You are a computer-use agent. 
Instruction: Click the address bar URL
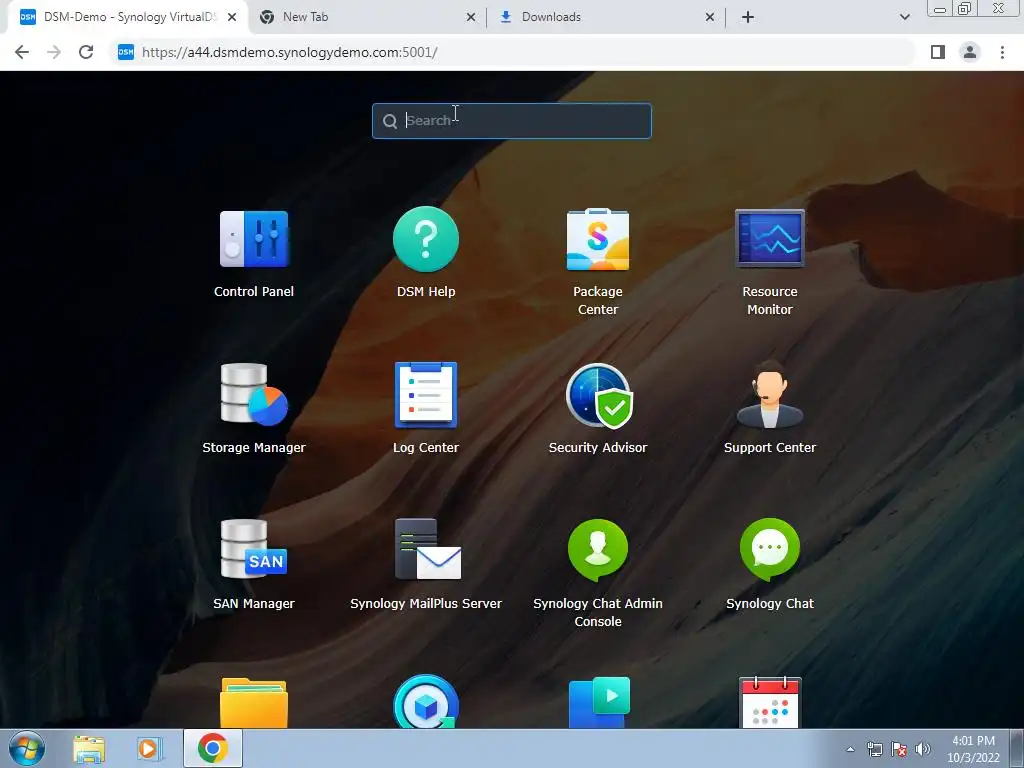[289, 52]
